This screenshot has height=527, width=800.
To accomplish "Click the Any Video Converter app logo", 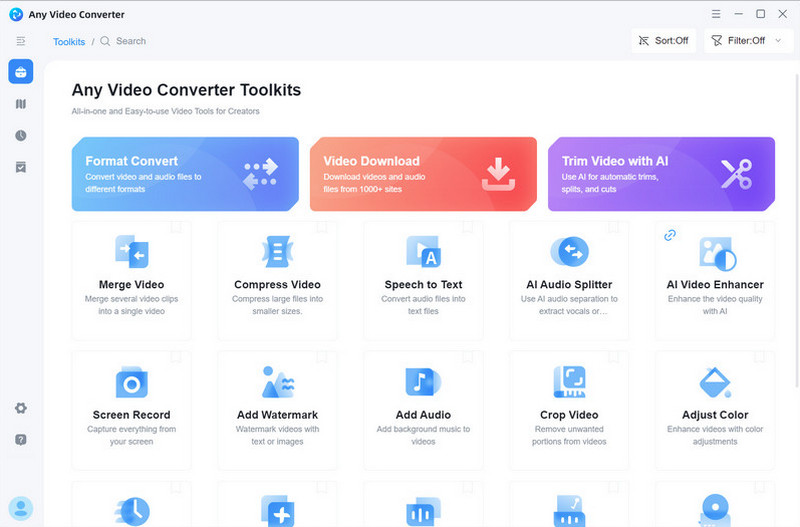I will 16,14.
